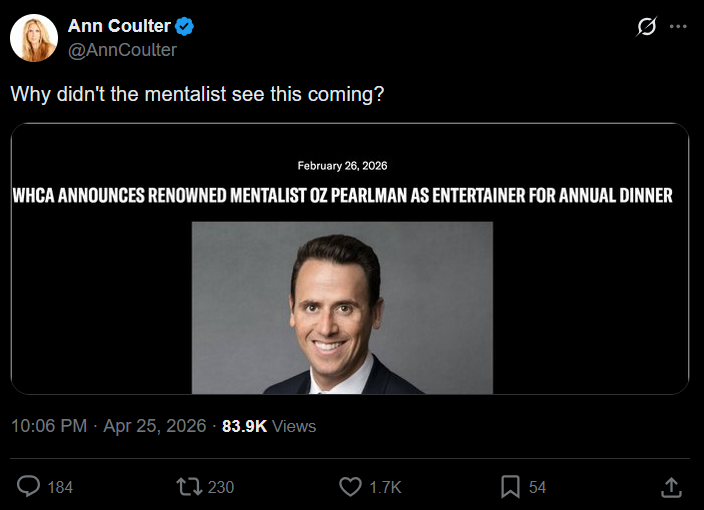Click the 230 reposts count
The height and width of the screenshot is (510, 704).
(220, 487)
